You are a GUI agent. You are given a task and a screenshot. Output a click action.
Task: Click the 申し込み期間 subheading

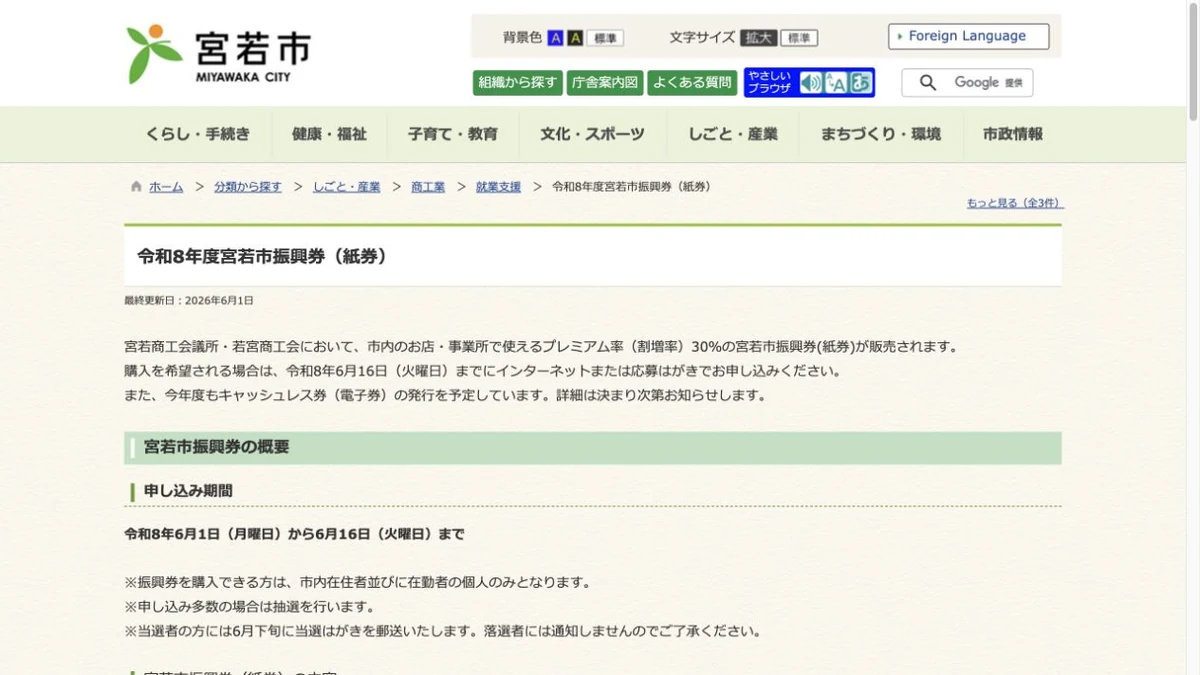pyautogui.click(x=188, y=491)
